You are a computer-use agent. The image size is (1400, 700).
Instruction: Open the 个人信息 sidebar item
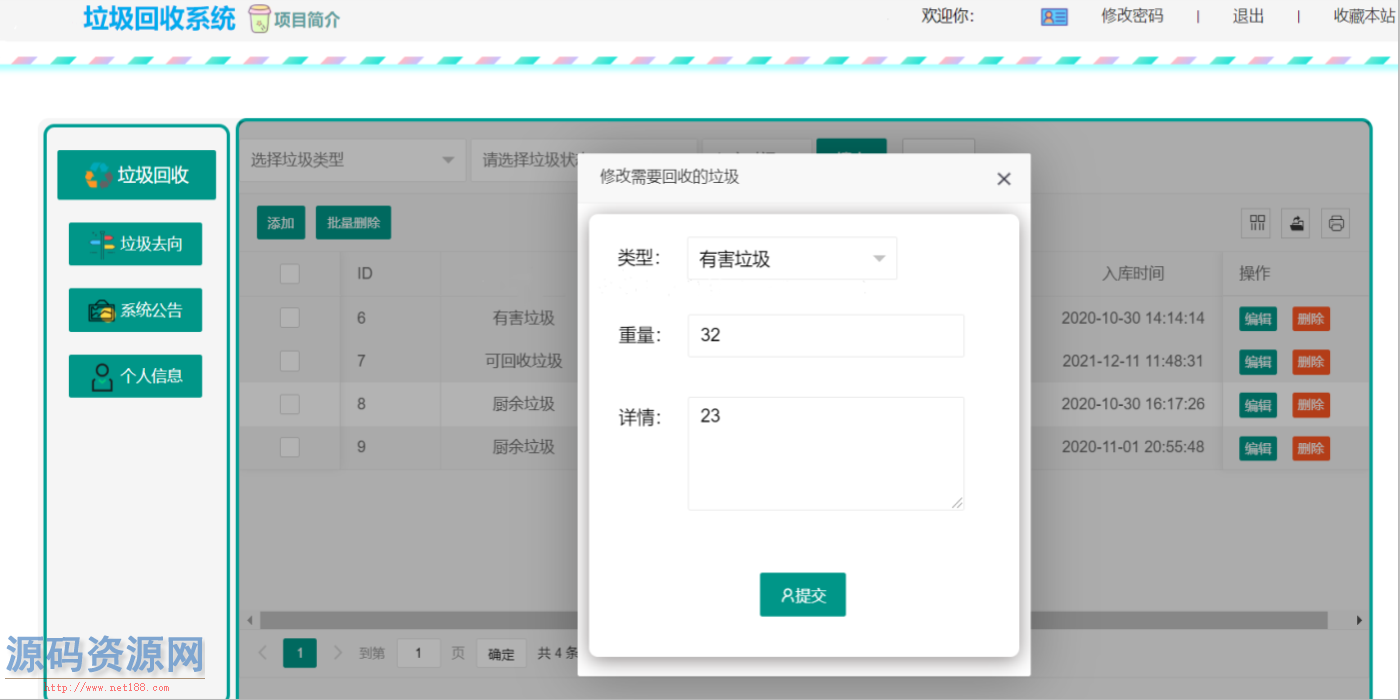(135, 376)
